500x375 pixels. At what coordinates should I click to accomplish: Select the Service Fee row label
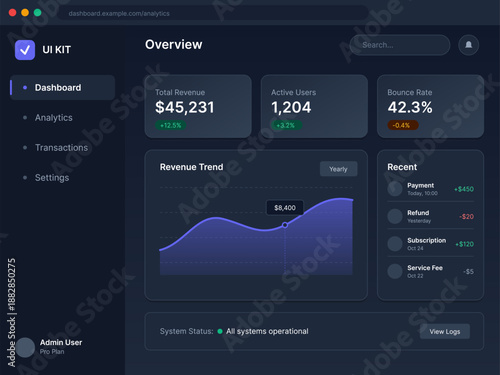coord(425,268)
